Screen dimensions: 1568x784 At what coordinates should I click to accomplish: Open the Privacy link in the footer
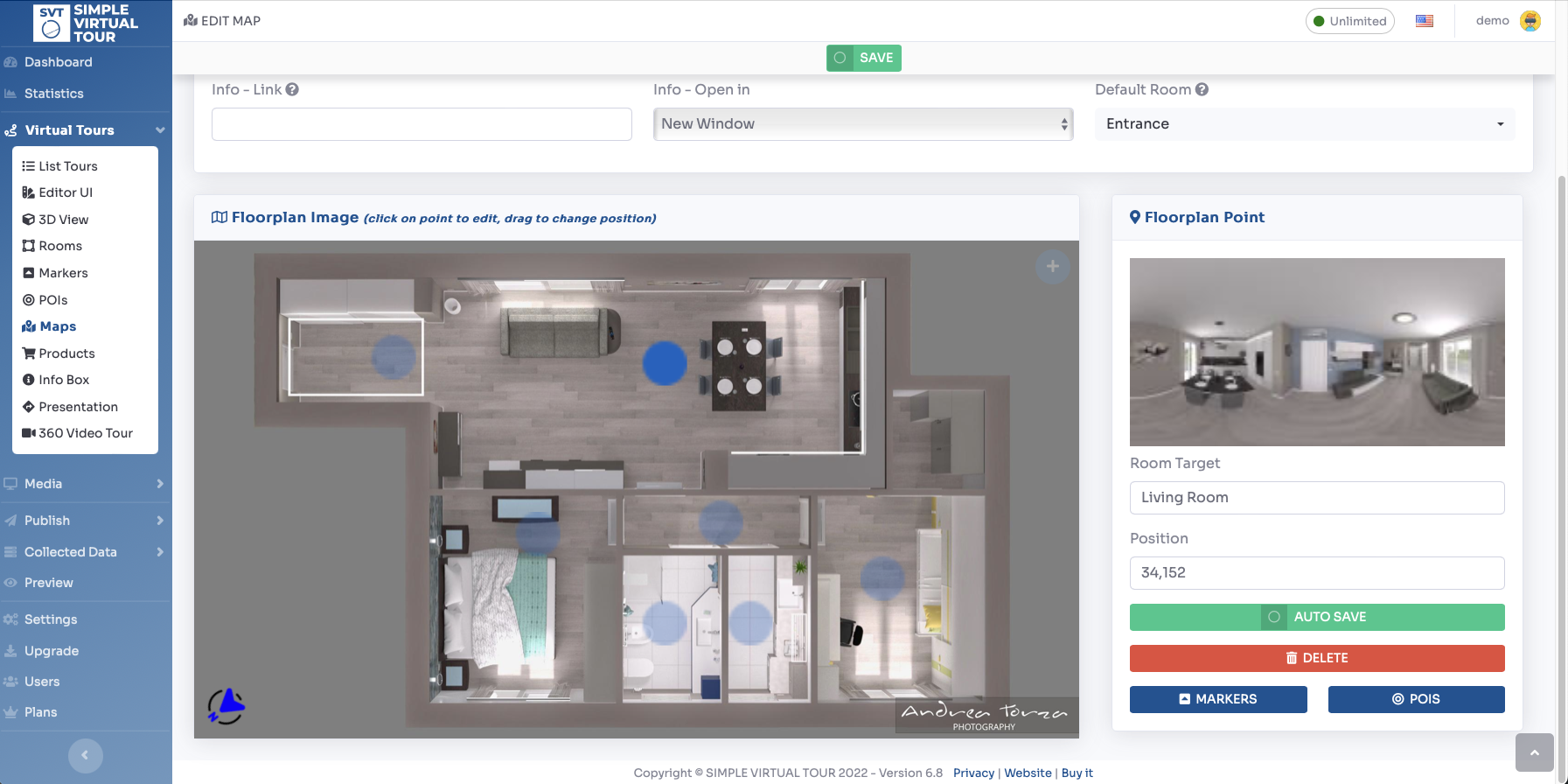[x=973, y=773]
